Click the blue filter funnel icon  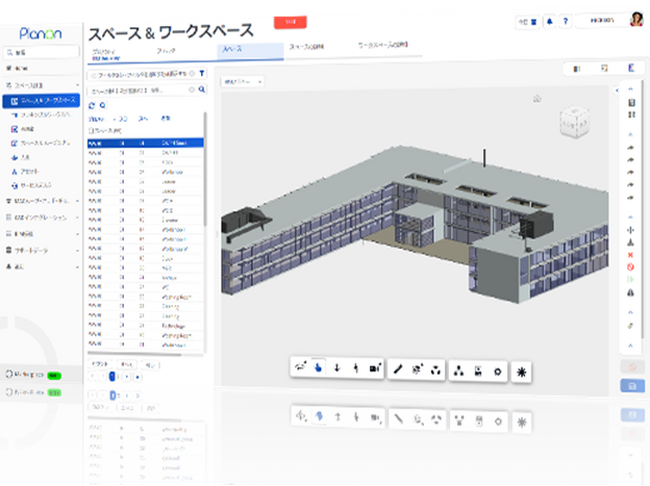coord(201,73)
